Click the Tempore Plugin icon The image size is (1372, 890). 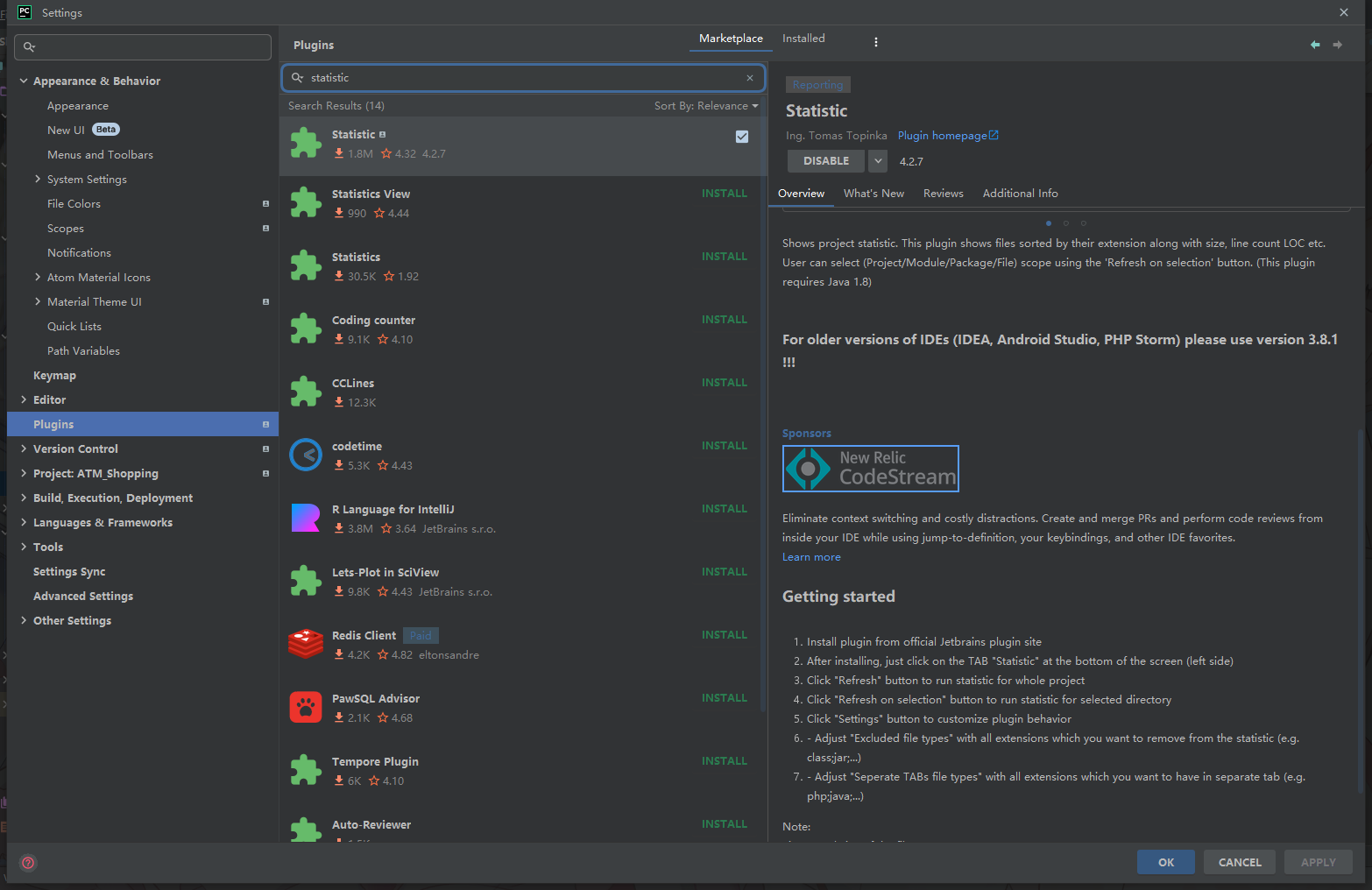(x=306, y=770)
